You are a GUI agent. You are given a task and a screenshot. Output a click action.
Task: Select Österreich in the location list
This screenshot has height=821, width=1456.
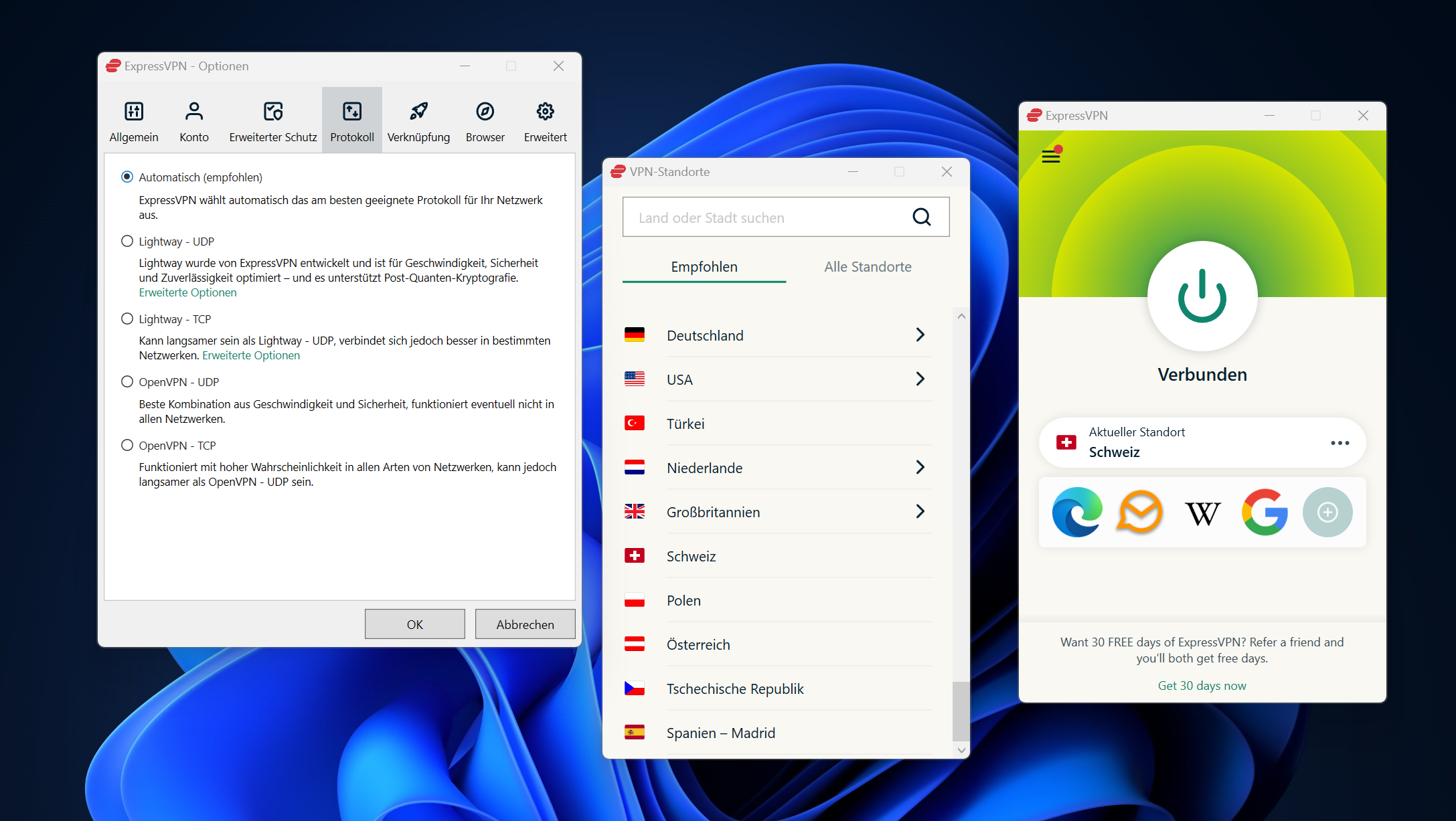click(778, 644)
